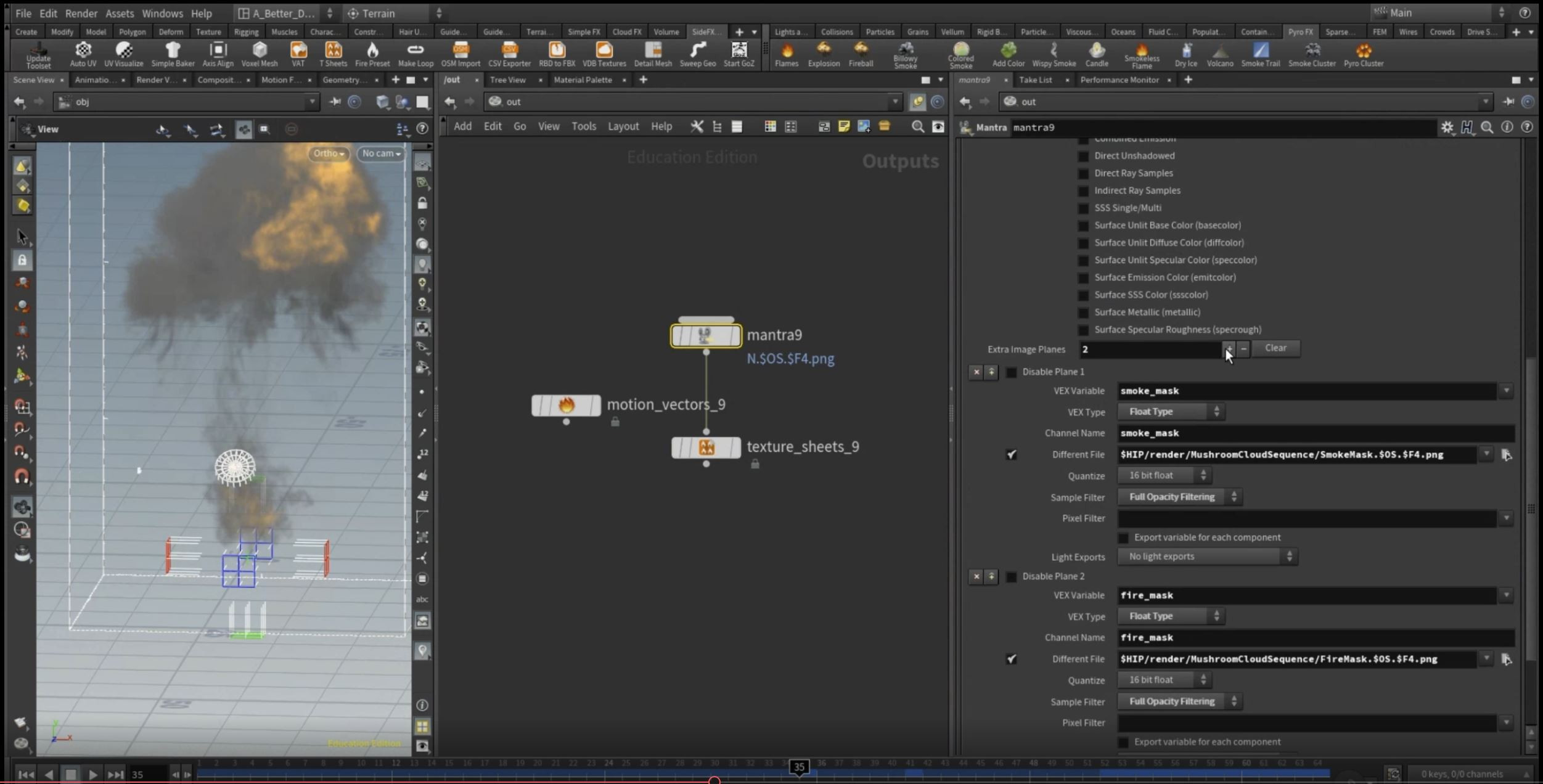This screenshot has height=784, width=1543.
Task: Uncheck Different File for the SmokeMask plane
Action: coord(1012,454)
